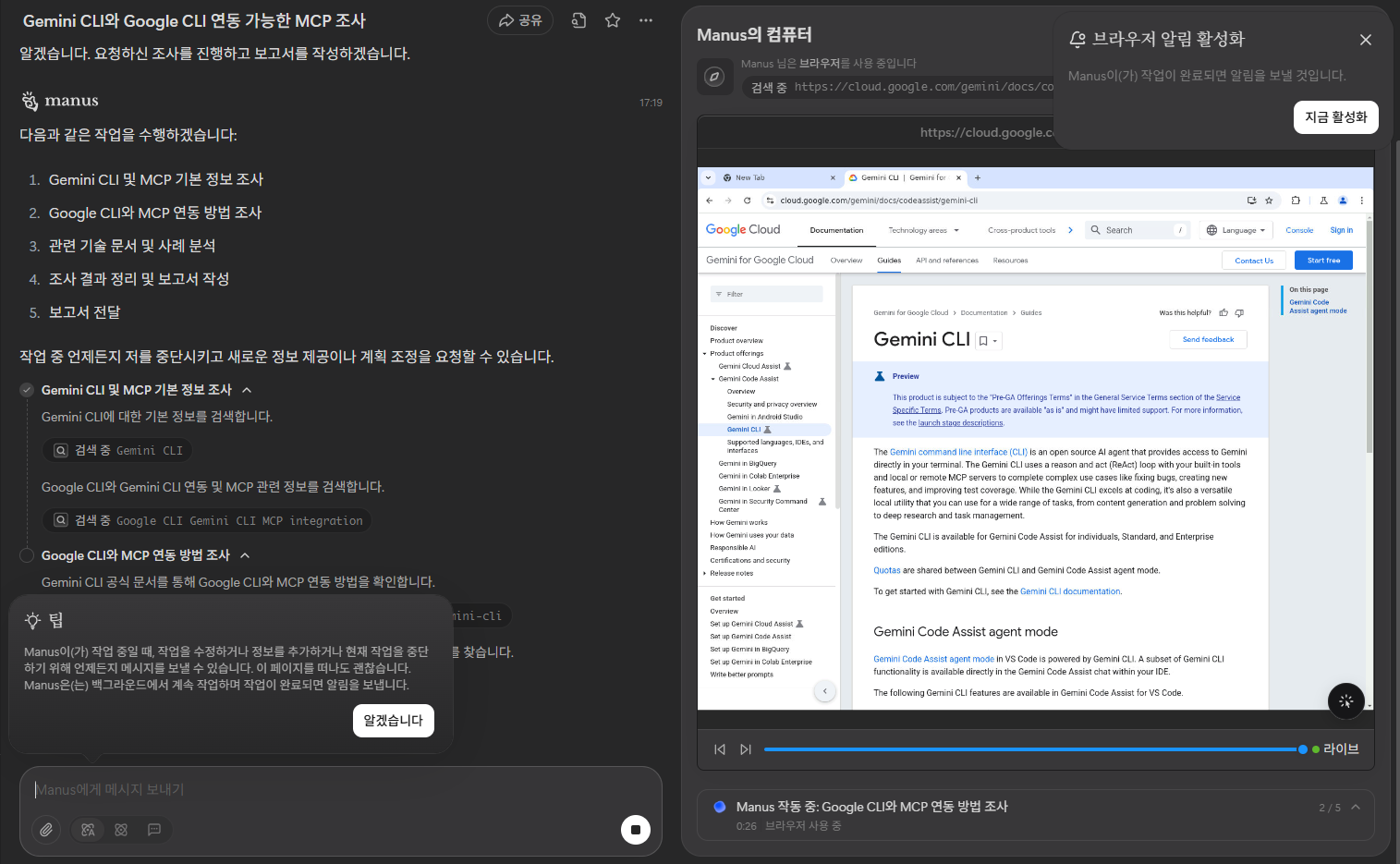Image resolution: width=1400 pixels, height=864 pixels.
Task: Click the Send feedback button
Action: pos(1208,339)
